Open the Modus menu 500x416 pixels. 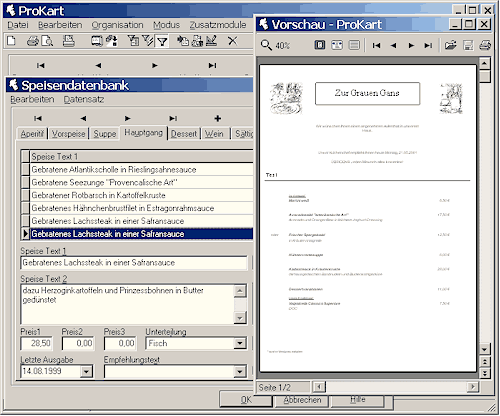click(x=166, y=25)
